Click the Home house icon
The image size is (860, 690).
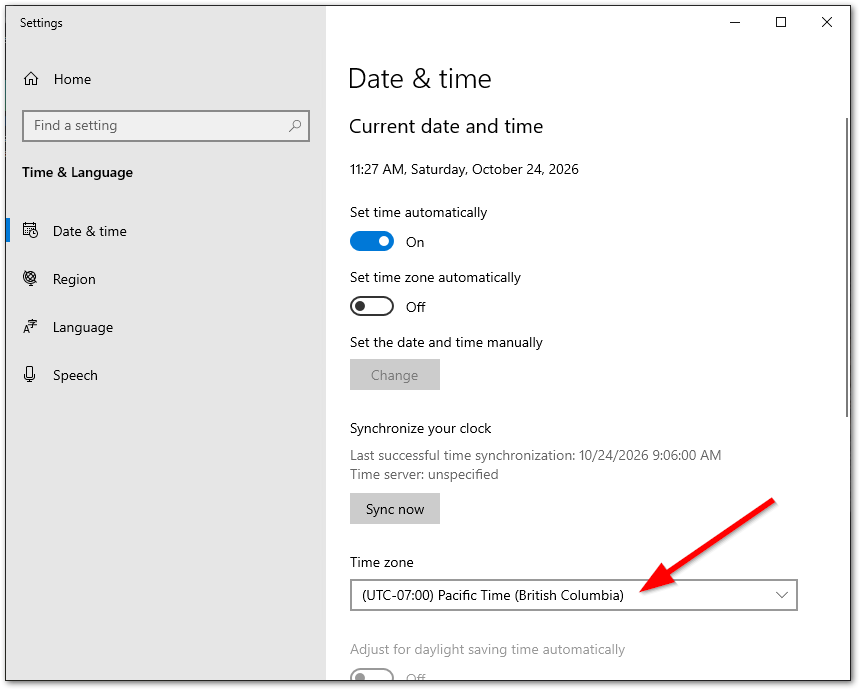tap(31, 79)
